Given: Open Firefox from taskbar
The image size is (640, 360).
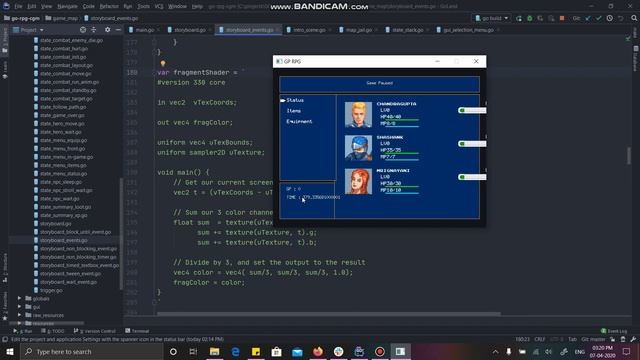Looking at the screenshot, I should (x=318, y=351).
